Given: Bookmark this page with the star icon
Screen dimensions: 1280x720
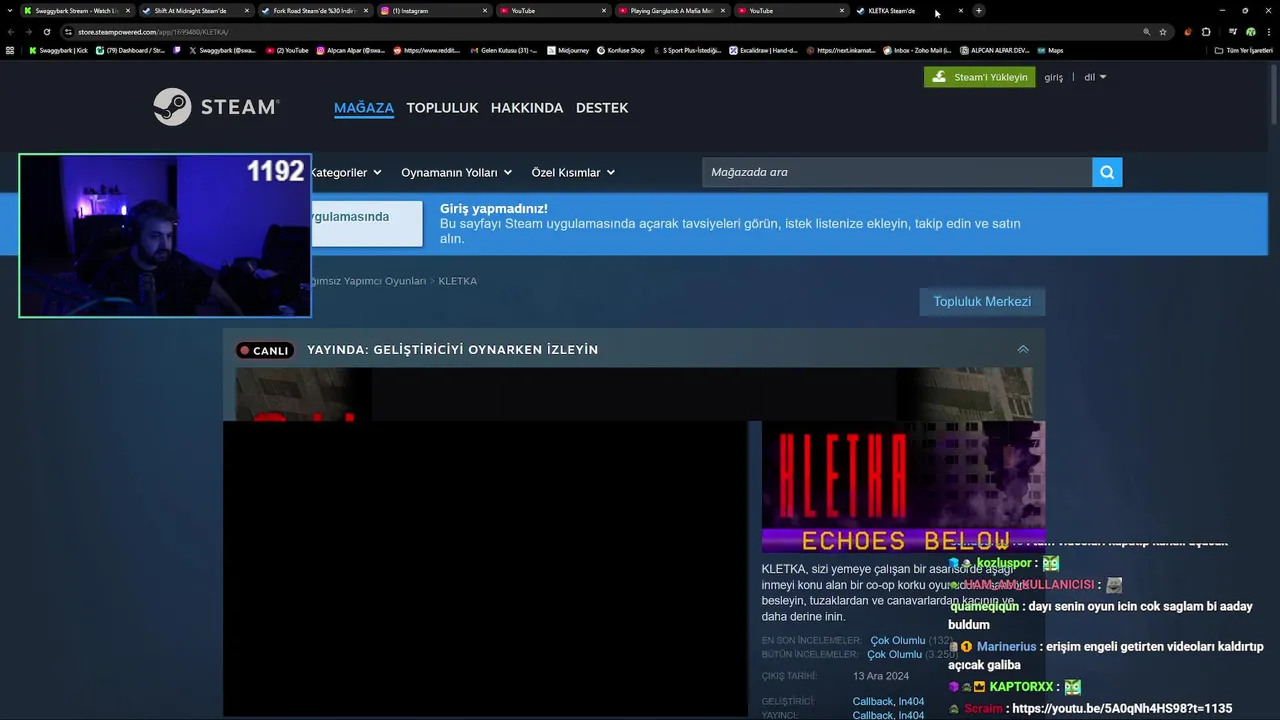Looking at the screenshot, I should click(x=1163, y=32).
